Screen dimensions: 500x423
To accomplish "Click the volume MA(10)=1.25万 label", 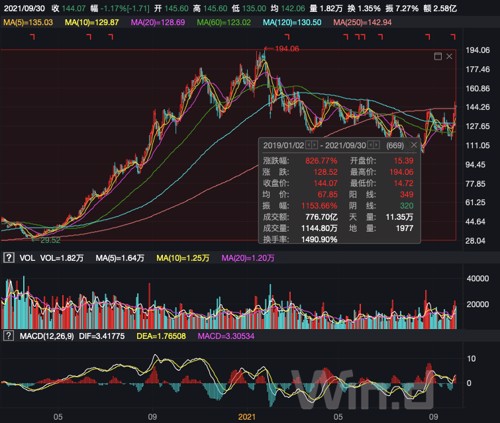I will [x=183, y=258].
